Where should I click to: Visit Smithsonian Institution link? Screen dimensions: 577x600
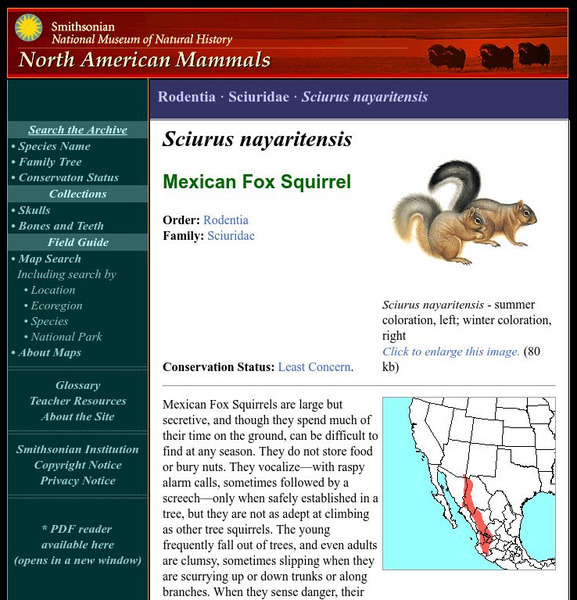pos(78,449)
